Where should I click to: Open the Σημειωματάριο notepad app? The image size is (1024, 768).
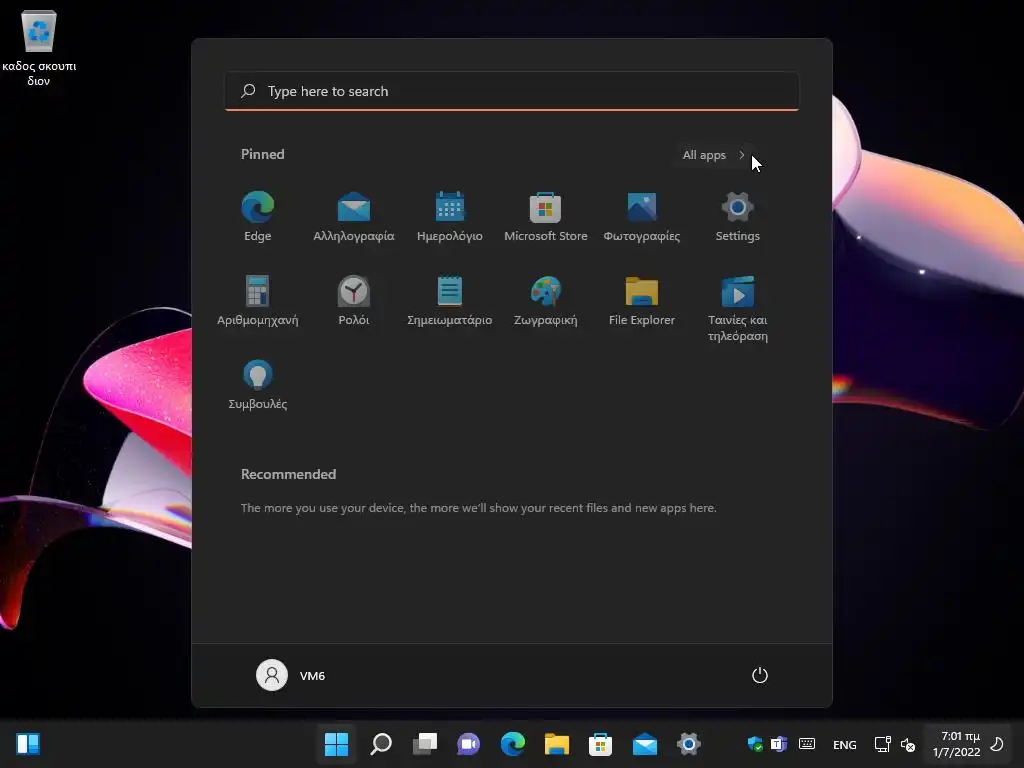pos(449,301)
